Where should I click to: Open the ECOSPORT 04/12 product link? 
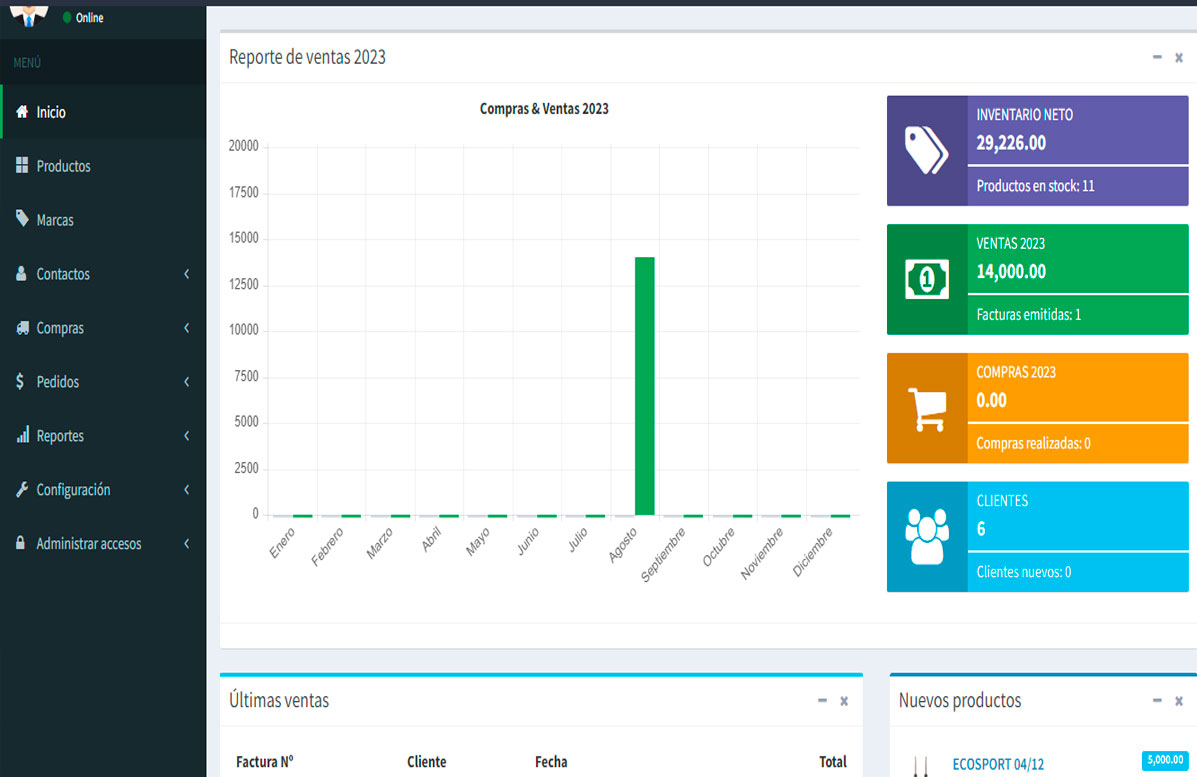tap(998, 765)
